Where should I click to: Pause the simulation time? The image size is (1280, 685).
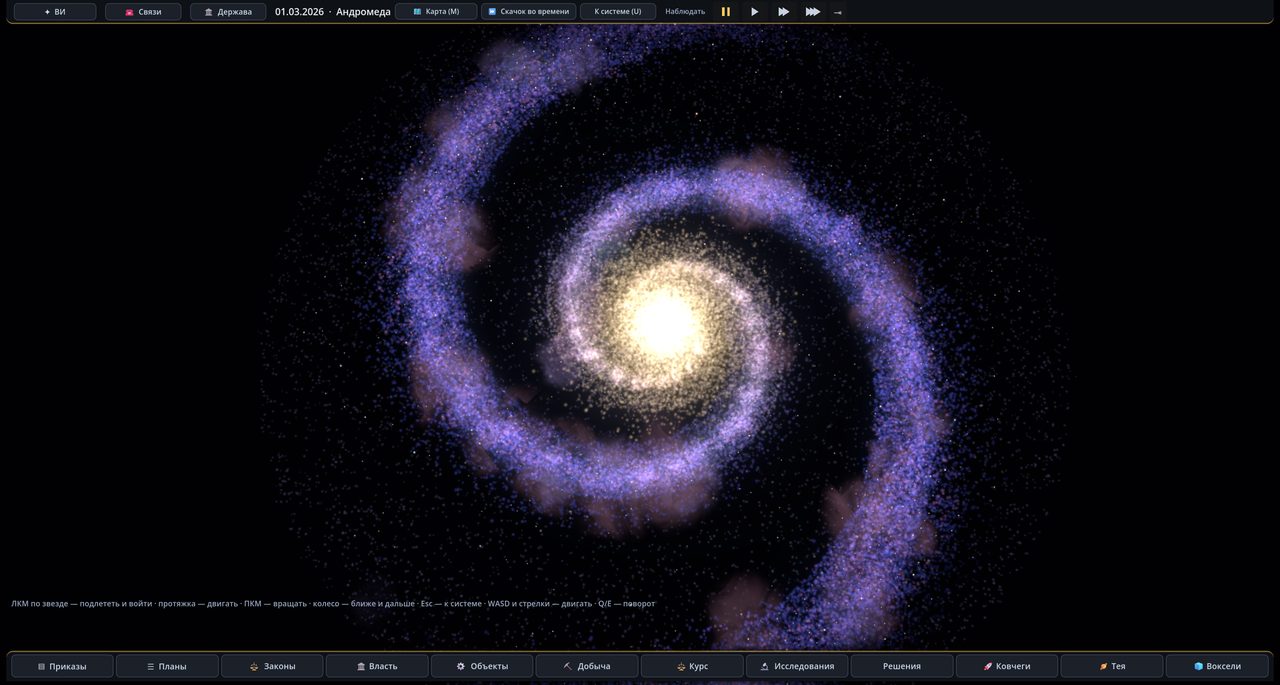(726, 12)
